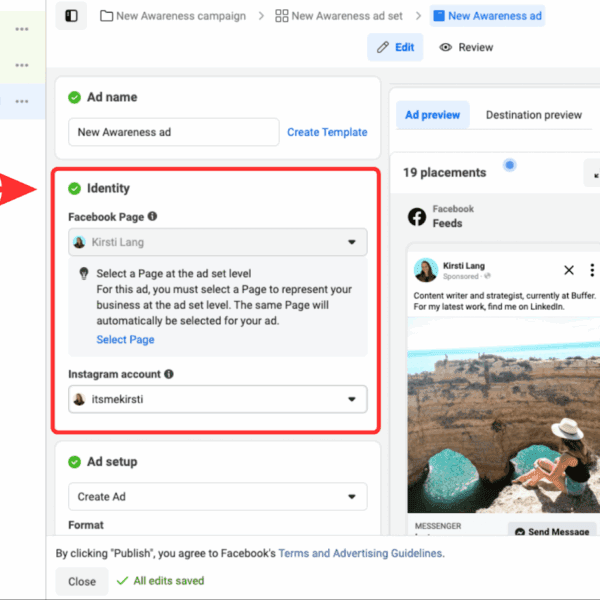This screenshot has height=600, width=600.
Task: Click the Instagram account info icon
Action: [x=169, y=374]
